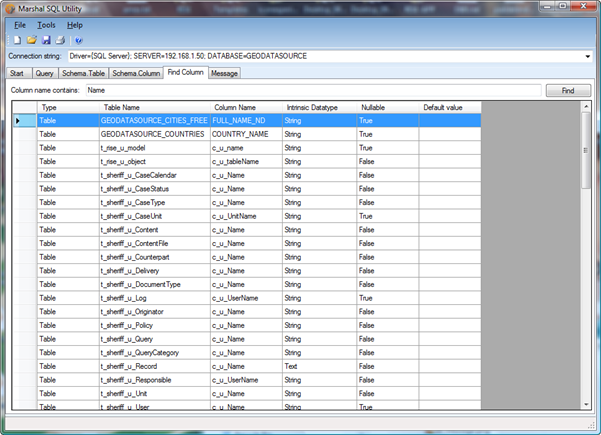The width and height of the screenshot is (601, 435).
Task: Open the Tools menu
Action: pos(46,24)
